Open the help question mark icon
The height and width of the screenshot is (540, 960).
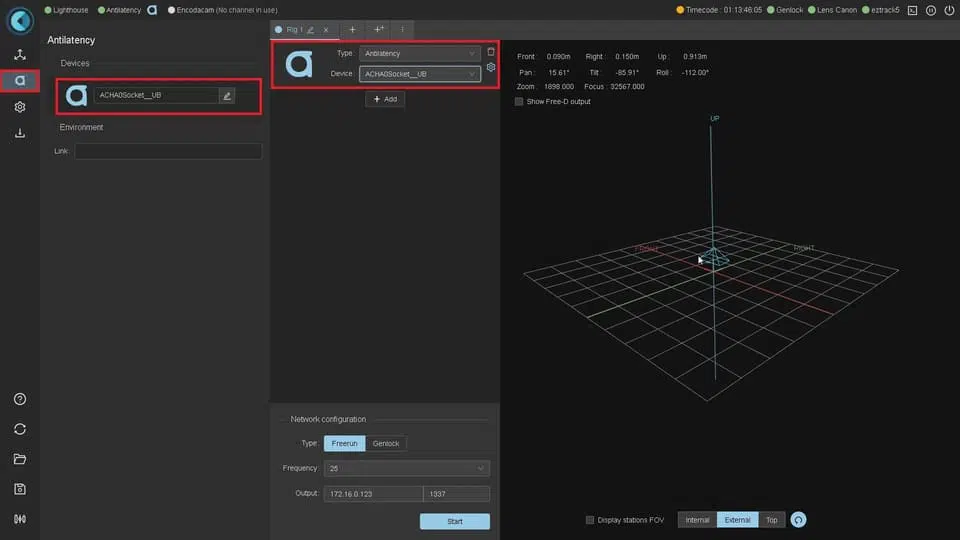(20, 399)
